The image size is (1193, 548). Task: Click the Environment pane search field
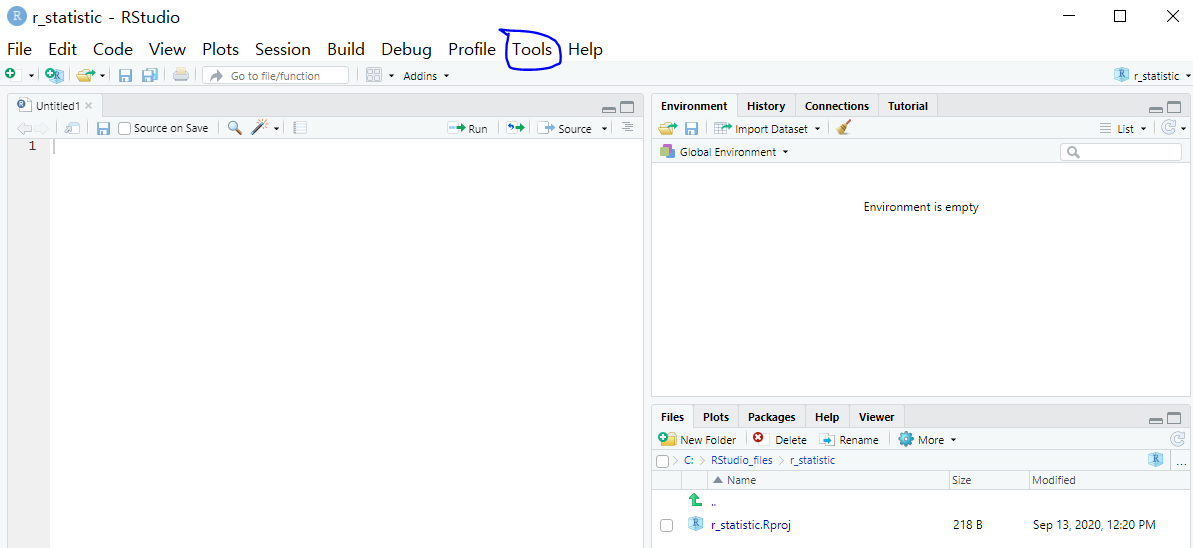(x=1121, y=152)
